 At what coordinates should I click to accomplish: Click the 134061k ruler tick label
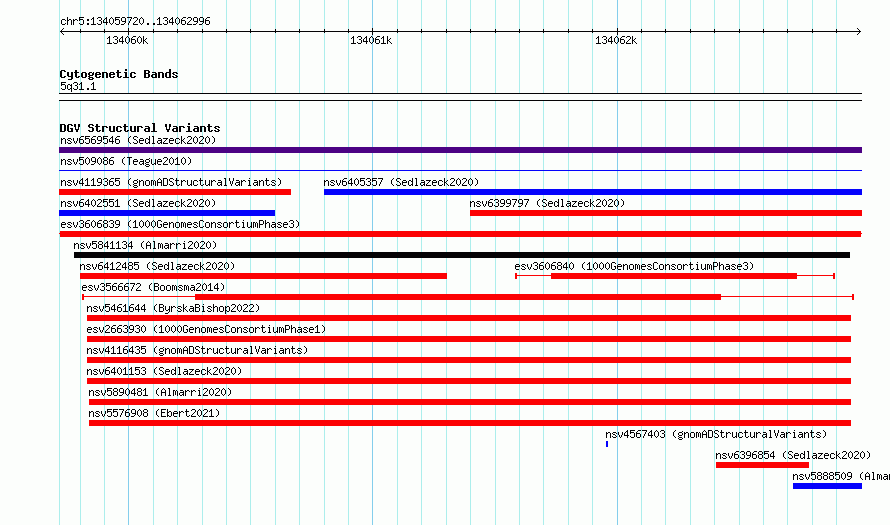(371, 40)
